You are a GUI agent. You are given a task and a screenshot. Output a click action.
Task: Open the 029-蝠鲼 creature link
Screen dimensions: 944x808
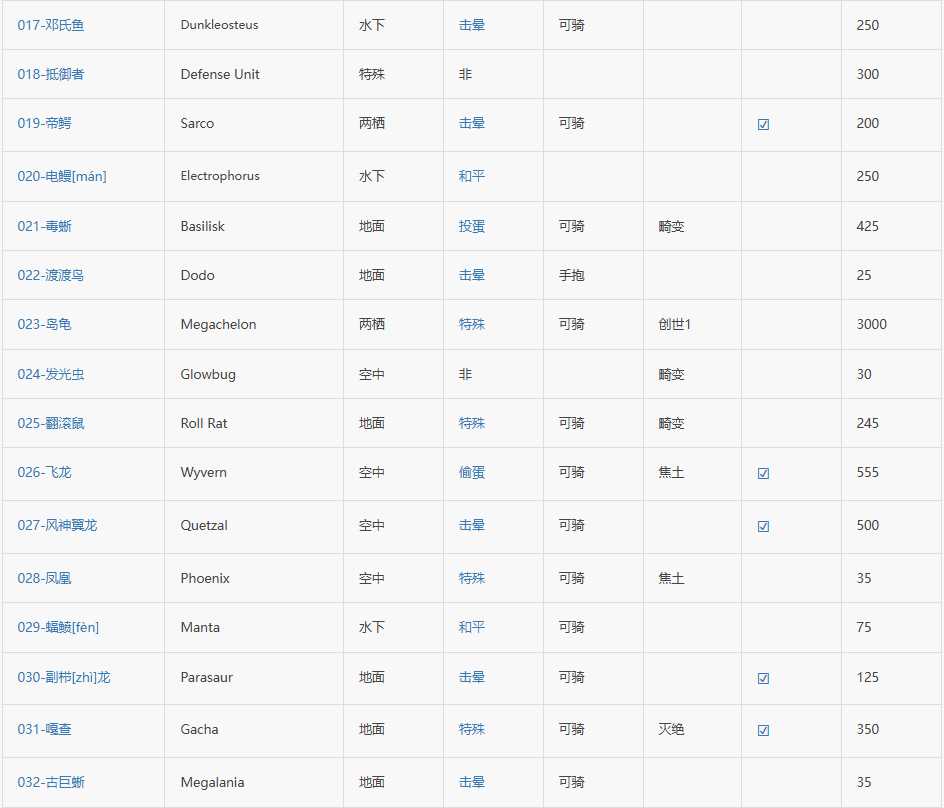click(58, 627)
